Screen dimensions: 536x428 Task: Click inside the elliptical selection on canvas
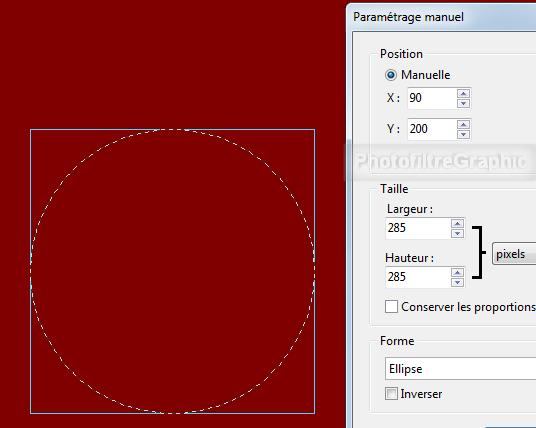[173, 271]
